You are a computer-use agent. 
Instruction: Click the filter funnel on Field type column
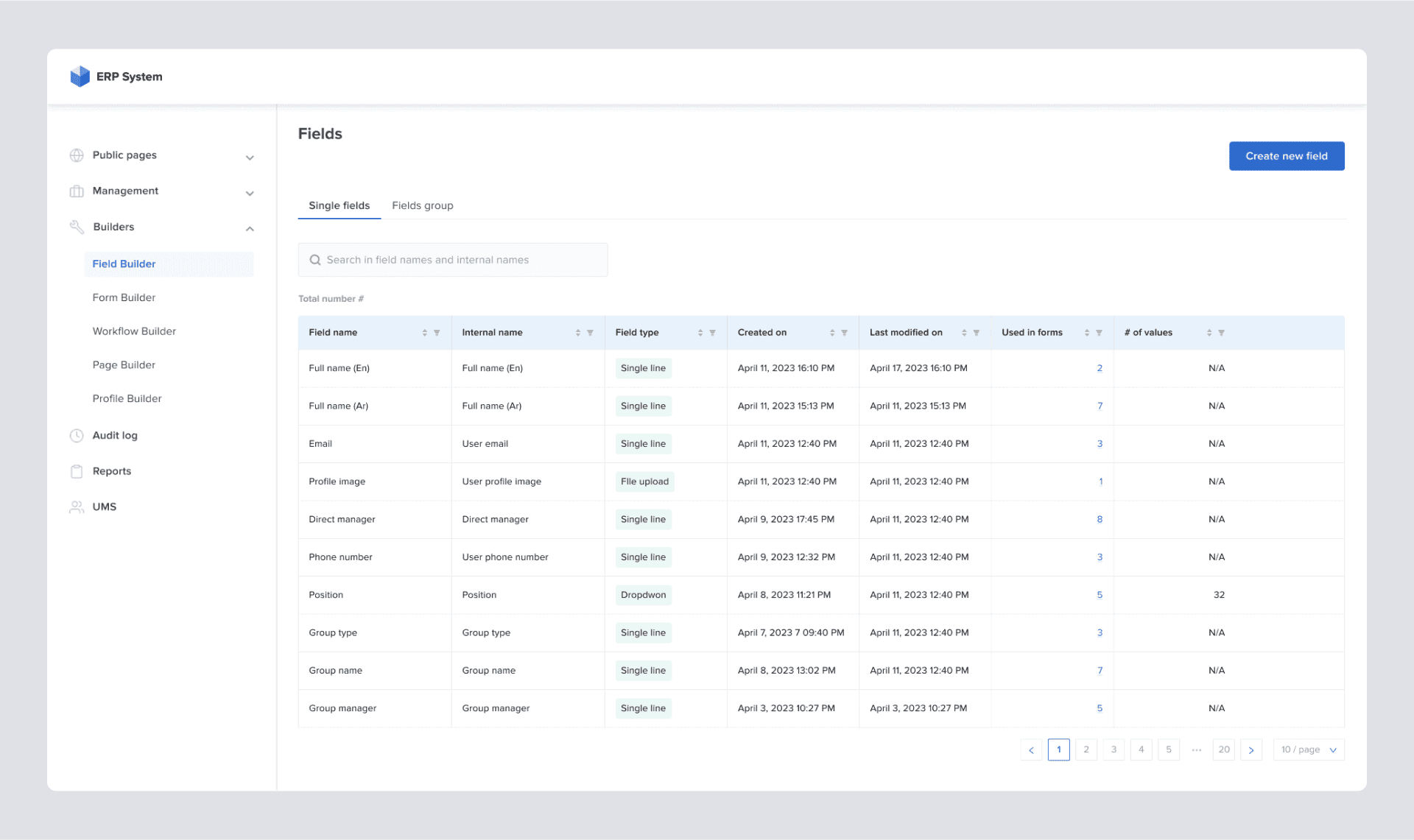[x=712, y=332]
